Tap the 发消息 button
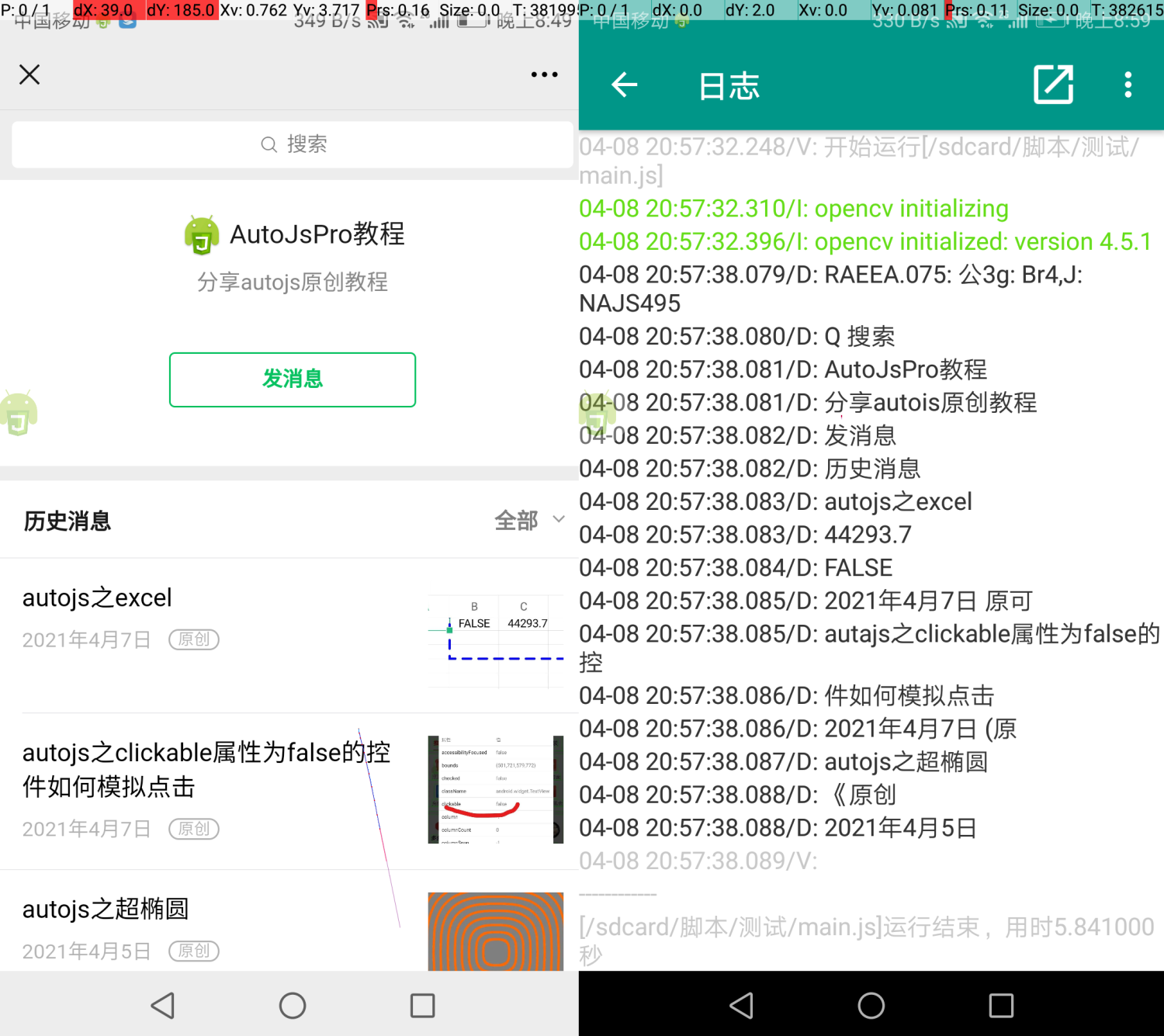 [x=293, y=379]
